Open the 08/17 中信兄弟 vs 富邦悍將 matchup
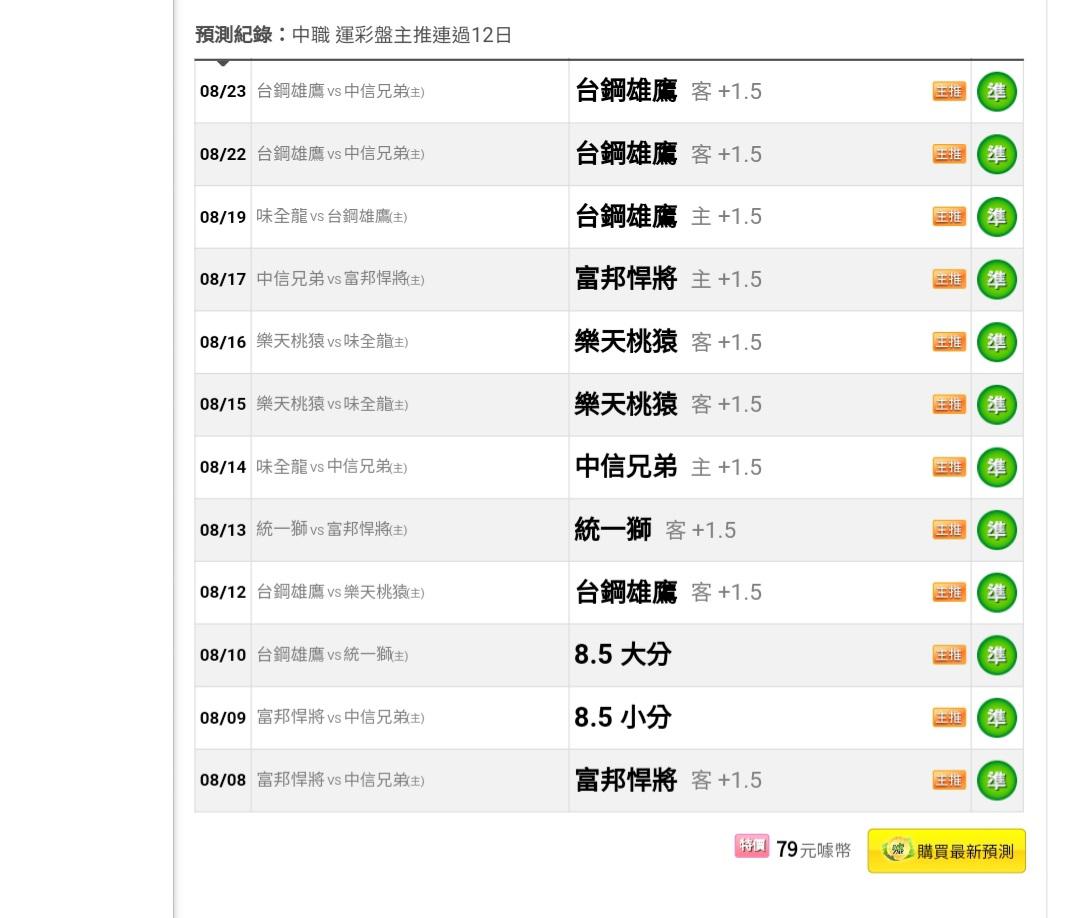 pos(340,280)
